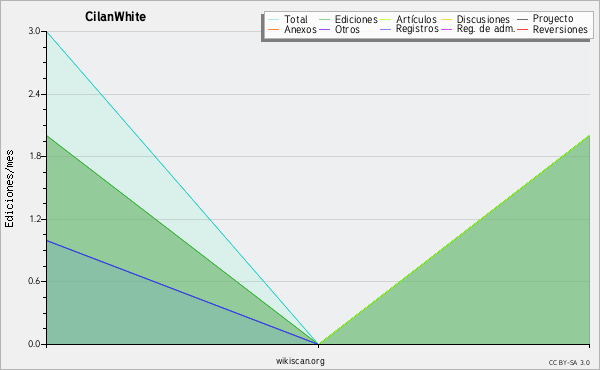This screenshot has height=370, width=600.
Task: Click the 0.0 y-axis tick label
Action: point(34,344)
